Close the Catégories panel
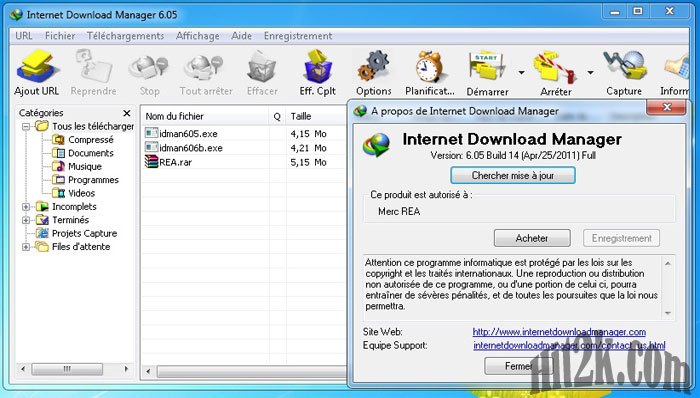This screenshot has width=700, height=398. click(x=127, y=113)
